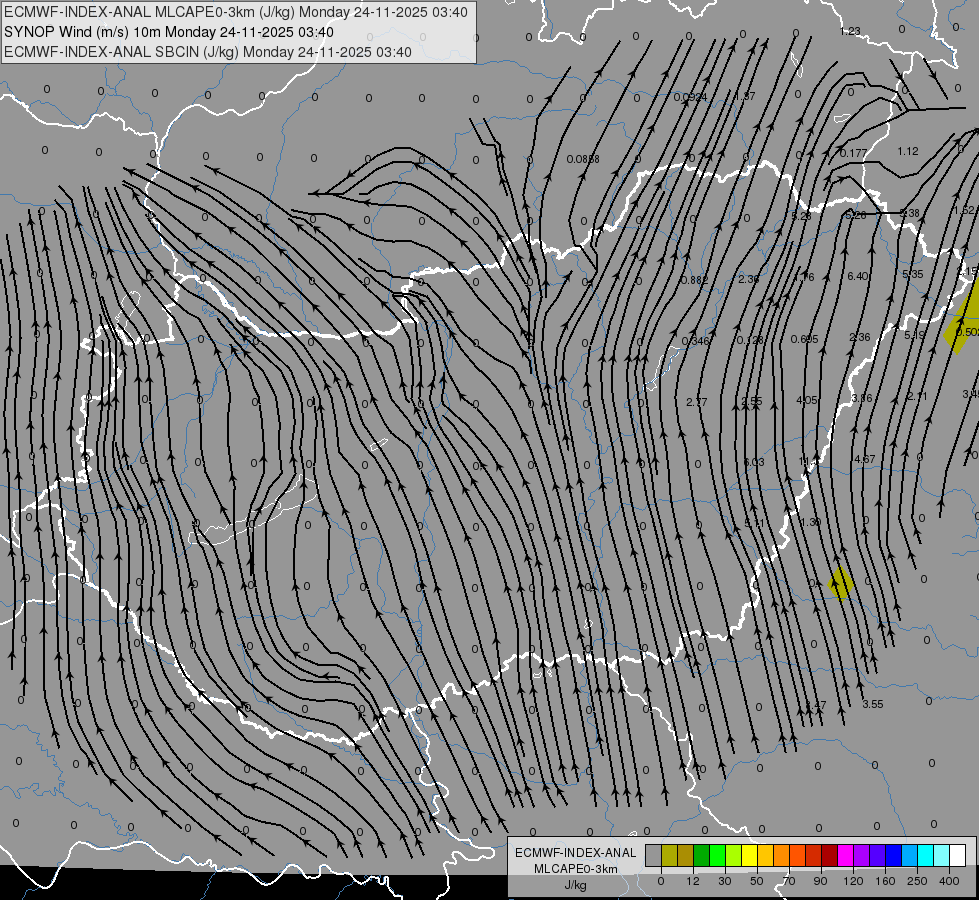Select the magenta legend swatch

tap(846, 855)
